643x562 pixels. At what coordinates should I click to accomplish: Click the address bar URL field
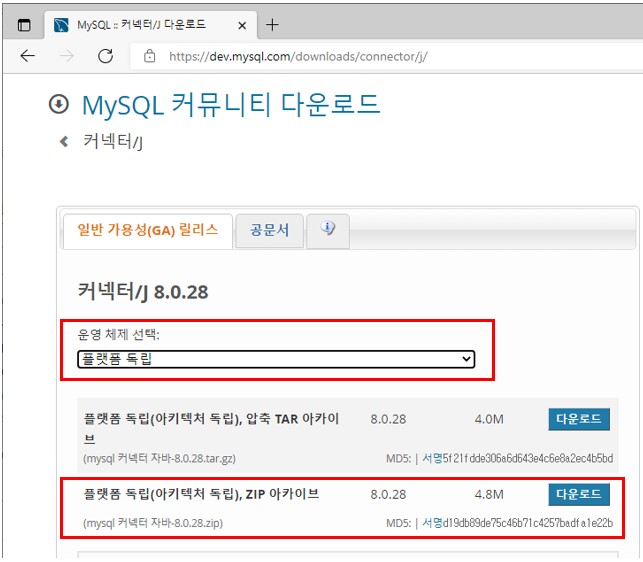click(385, 56)
